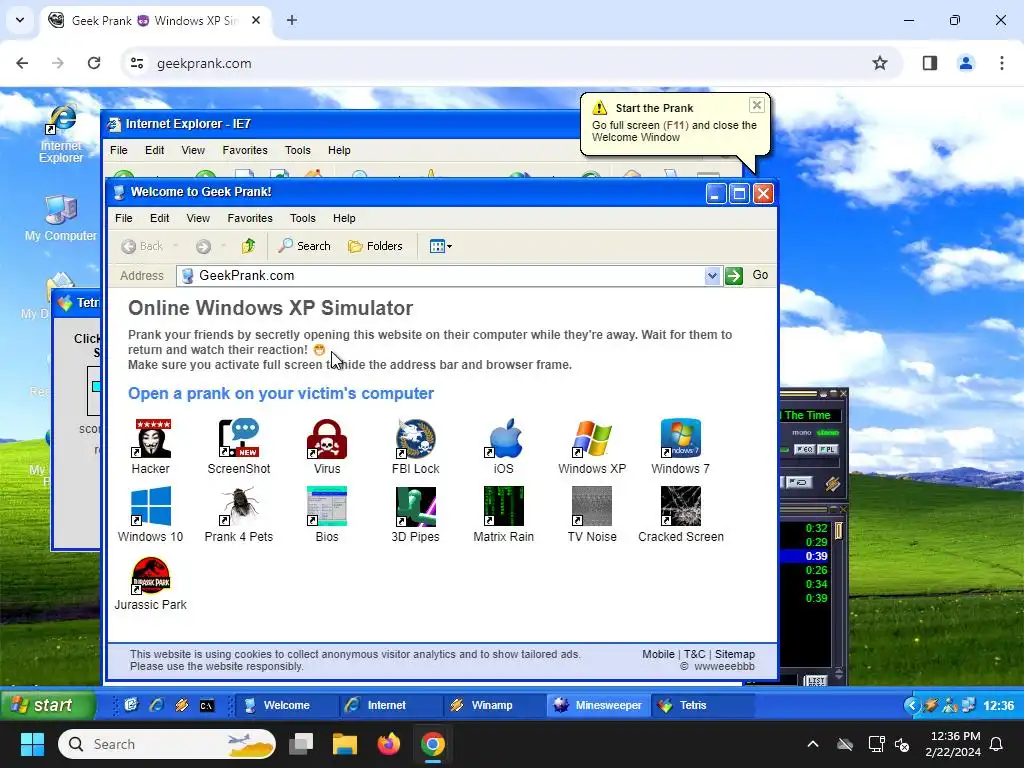Reload the geekprank.com page
This screenshot has width=1024, height=768.
[94, 63]
